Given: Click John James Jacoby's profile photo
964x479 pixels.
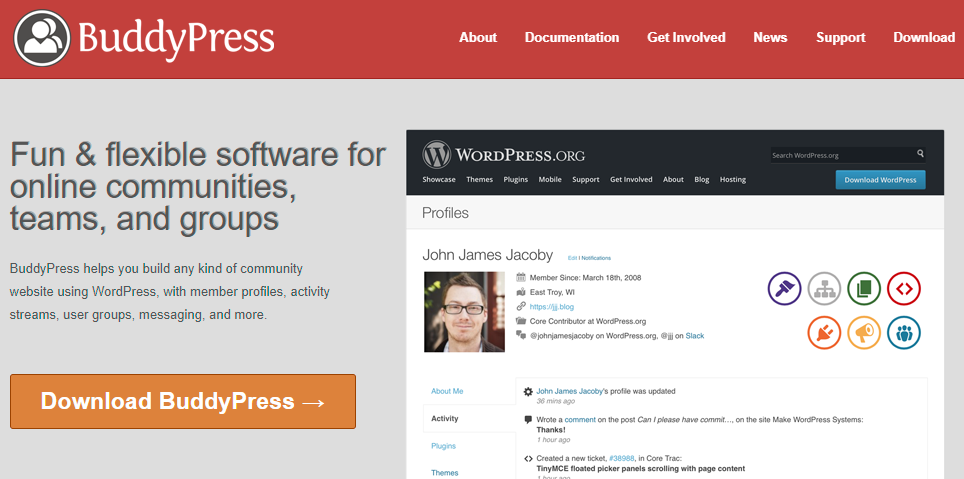Looking at the screenshot, I should click(464, 312).
